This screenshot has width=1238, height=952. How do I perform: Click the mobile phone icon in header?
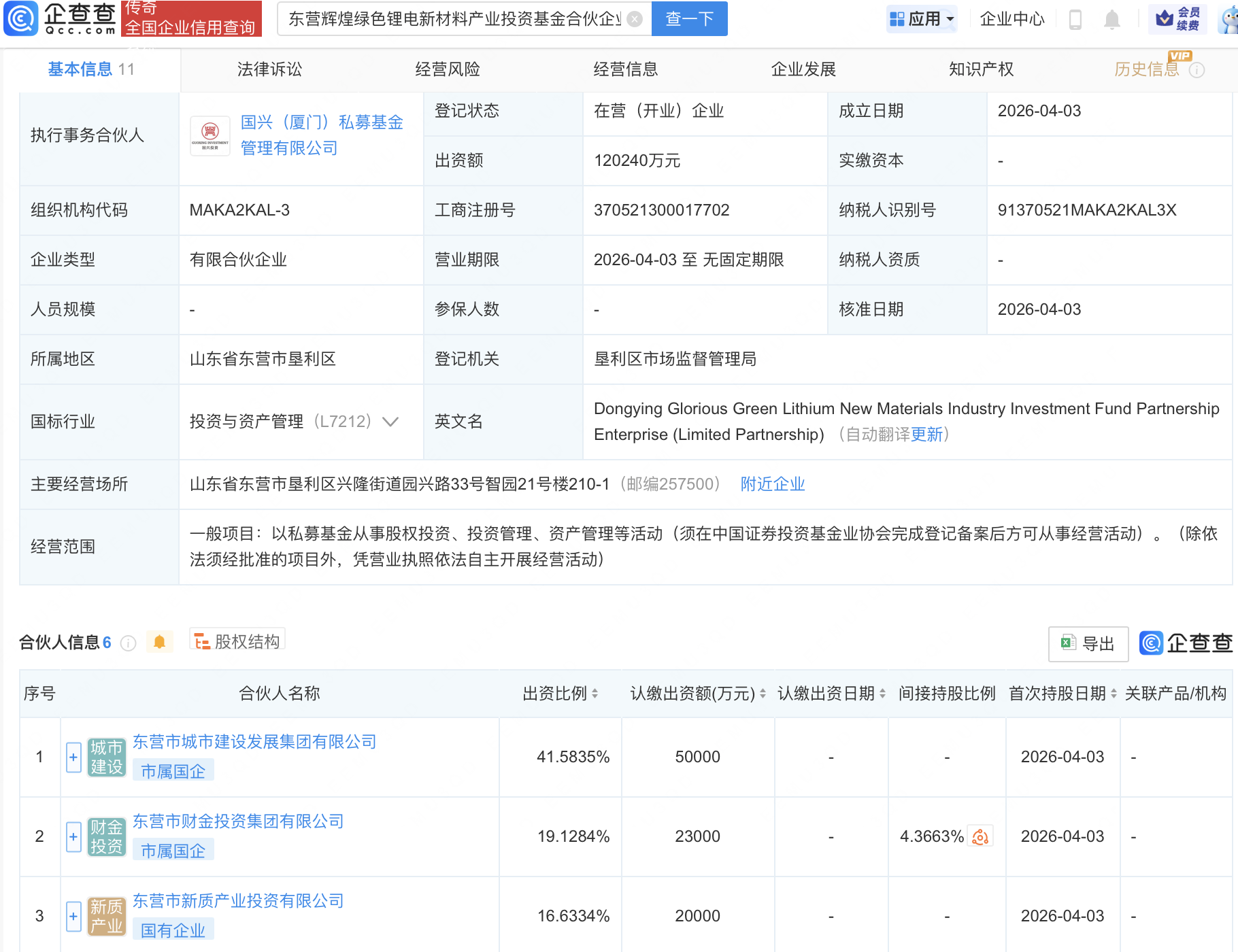[1075, 19]
